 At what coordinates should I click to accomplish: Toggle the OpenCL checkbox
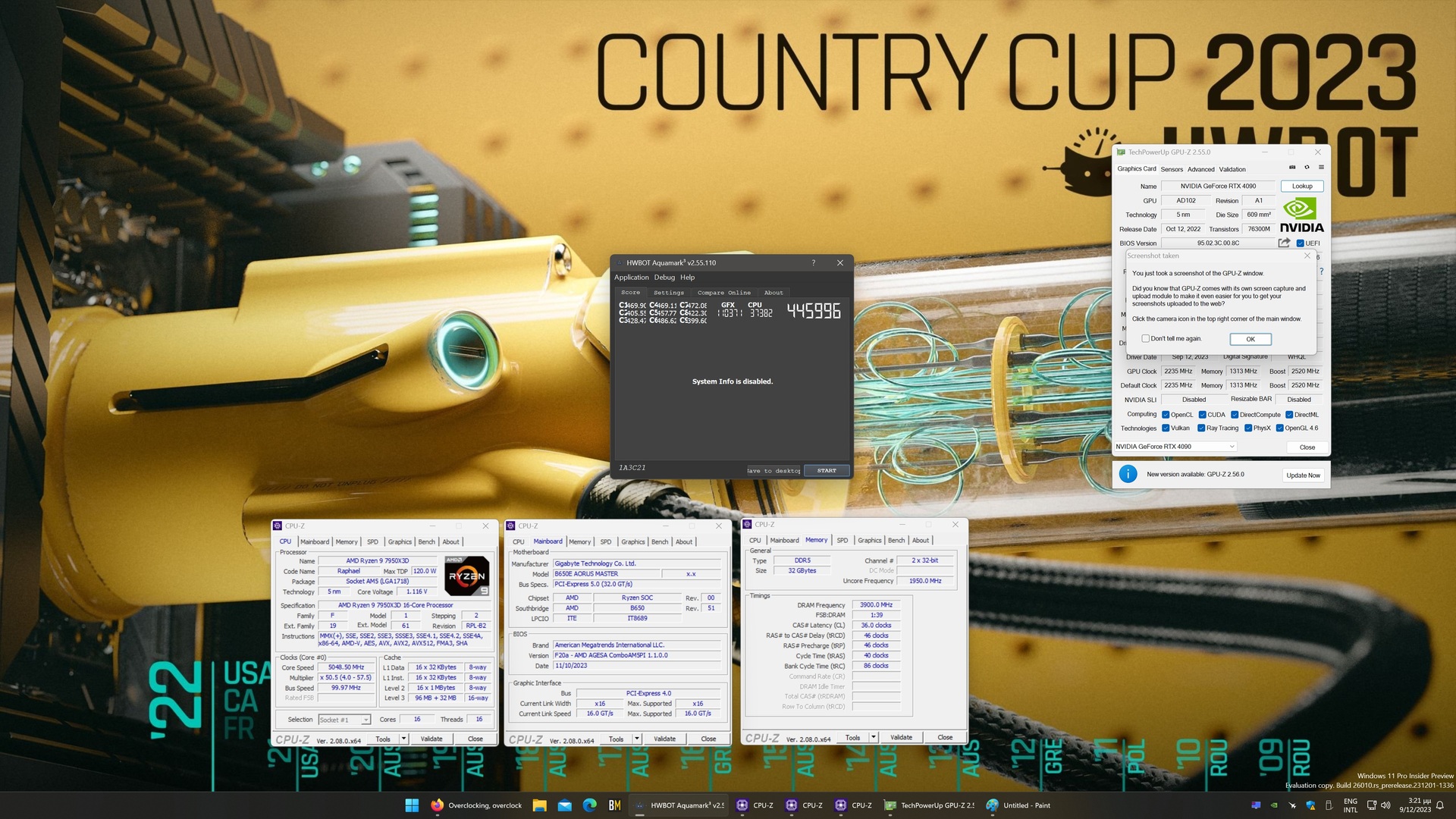click(1166, 415)
